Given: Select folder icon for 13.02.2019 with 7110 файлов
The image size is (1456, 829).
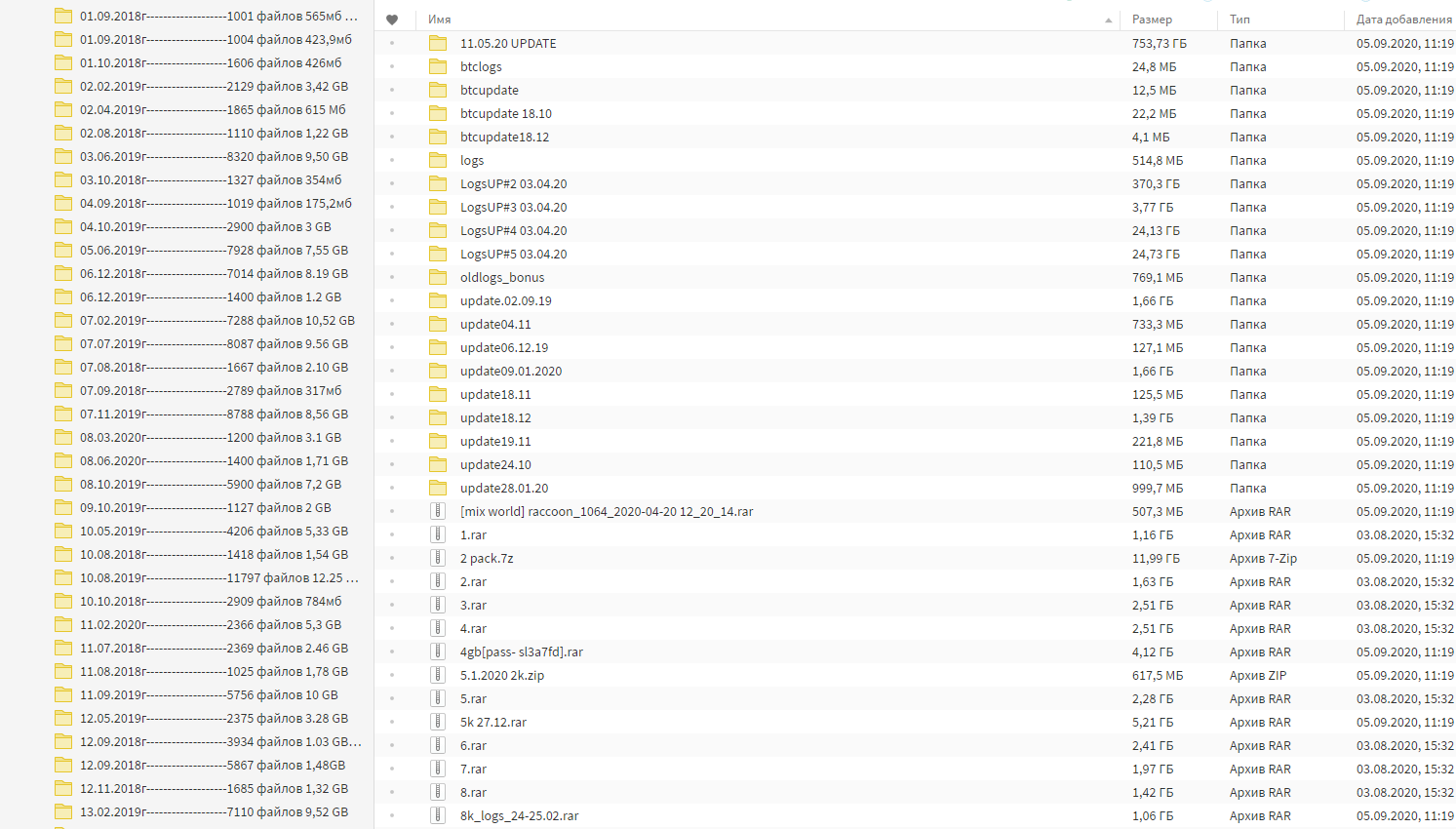Looking at the screenshot, I should coord(63,811).
